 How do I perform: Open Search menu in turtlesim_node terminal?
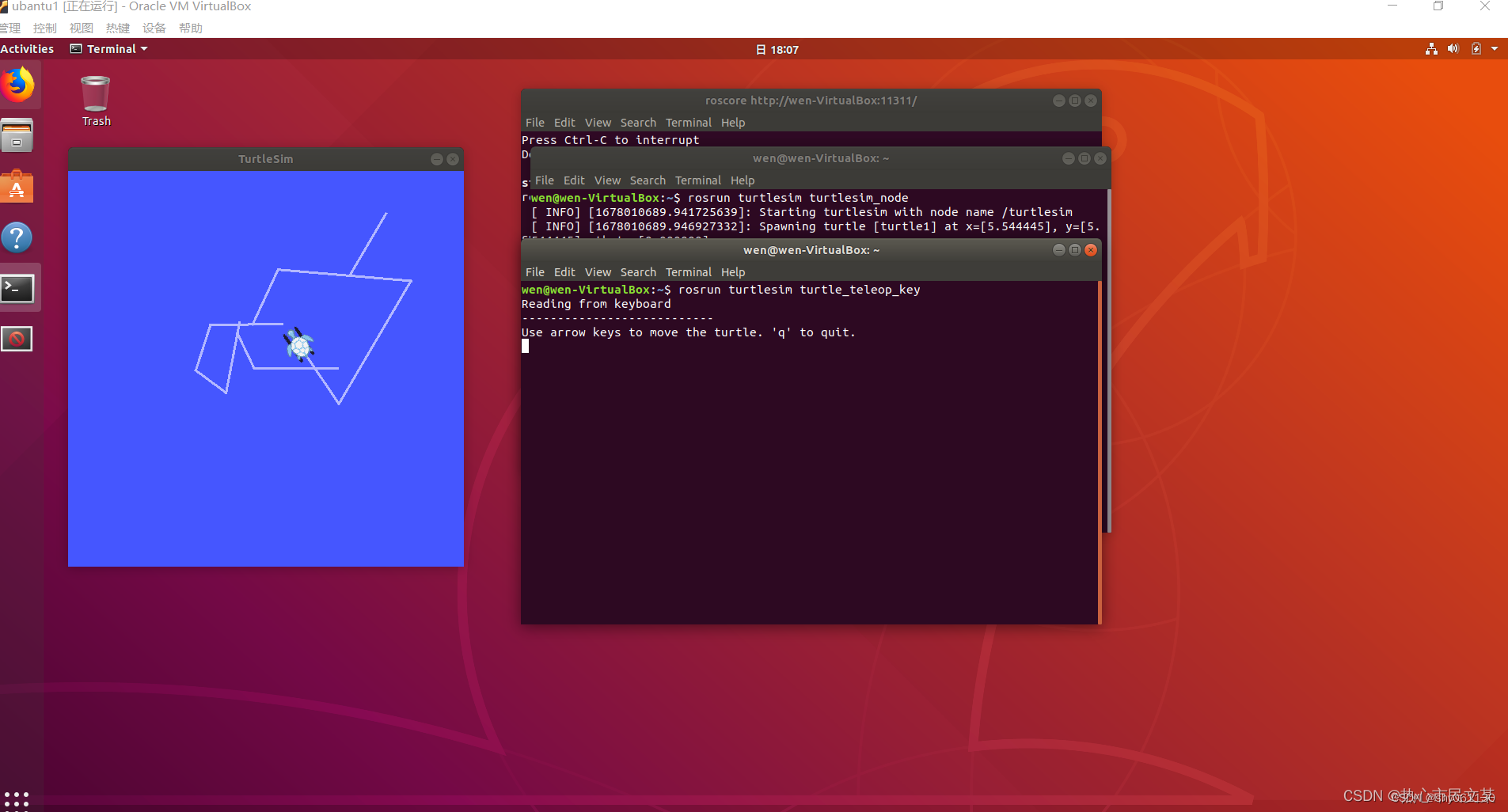coord(648,180)
